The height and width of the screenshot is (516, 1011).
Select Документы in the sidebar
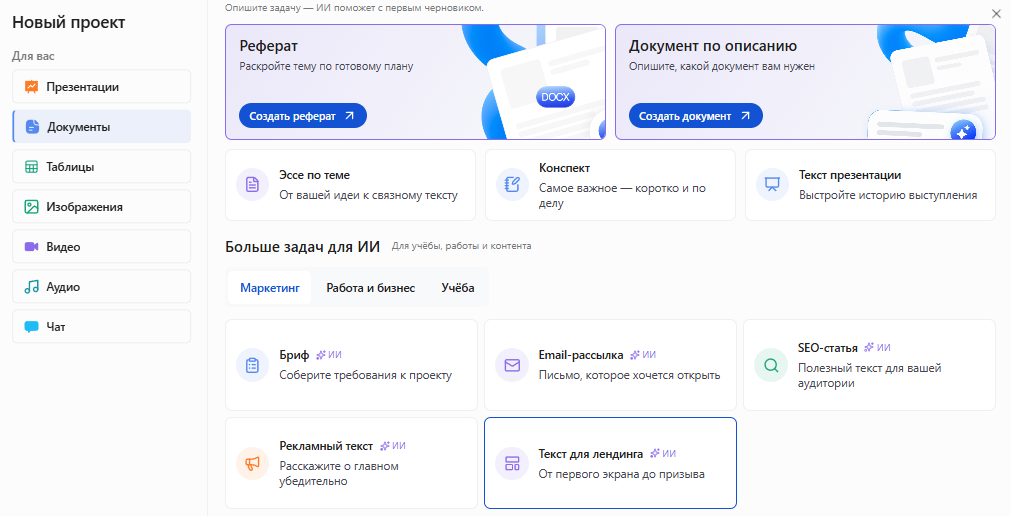pos(101,126)
